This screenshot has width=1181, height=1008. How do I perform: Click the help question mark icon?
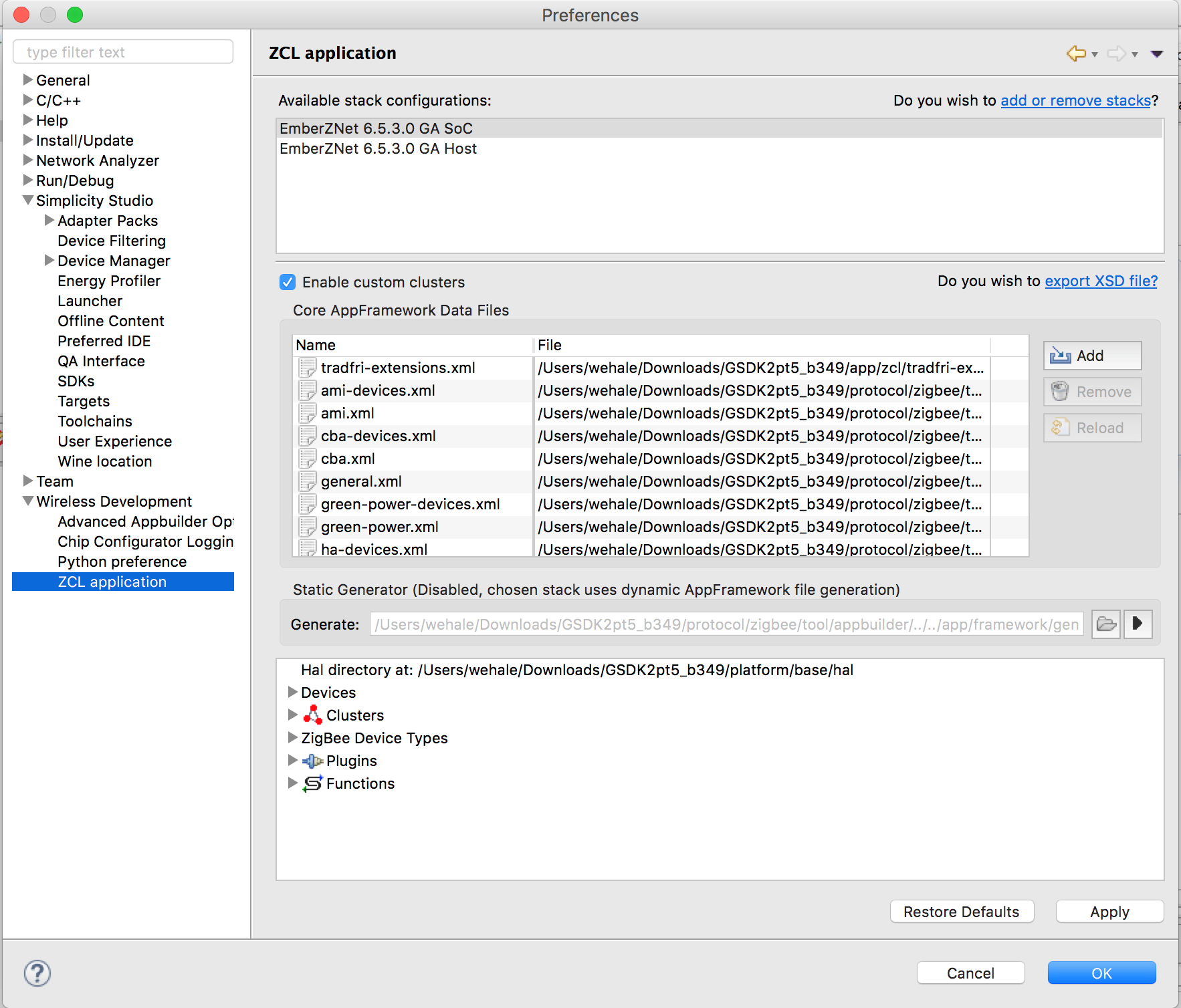click(x=37, y=974)
